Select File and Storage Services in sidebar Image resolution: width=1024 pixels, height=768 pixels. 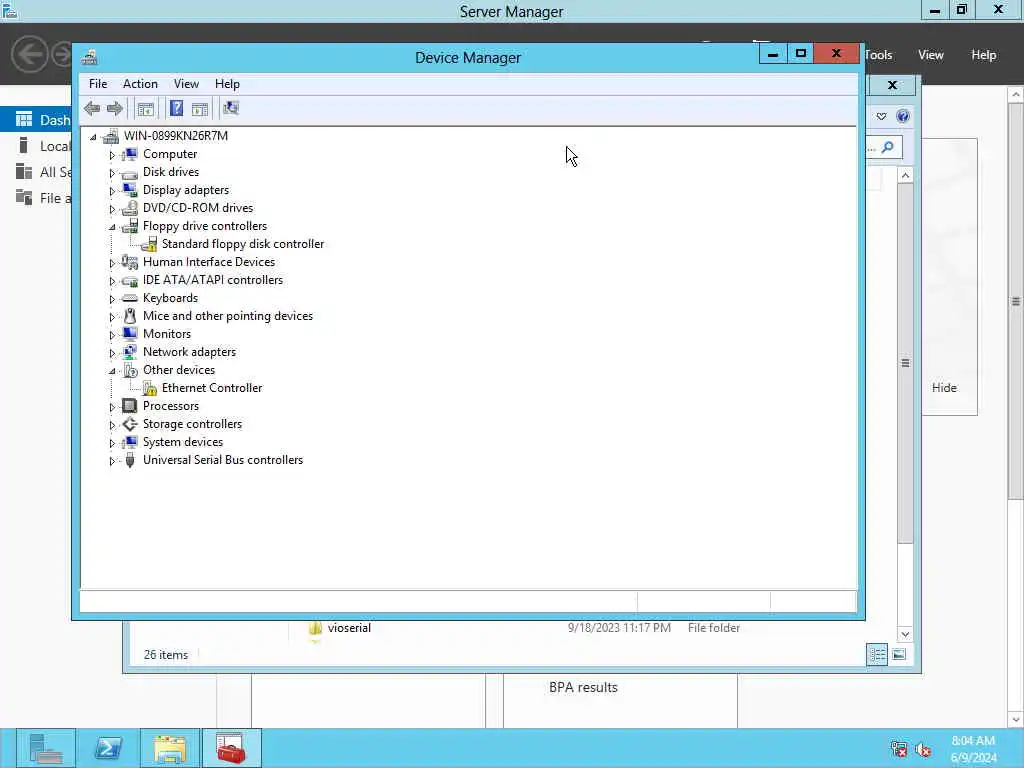37,198
